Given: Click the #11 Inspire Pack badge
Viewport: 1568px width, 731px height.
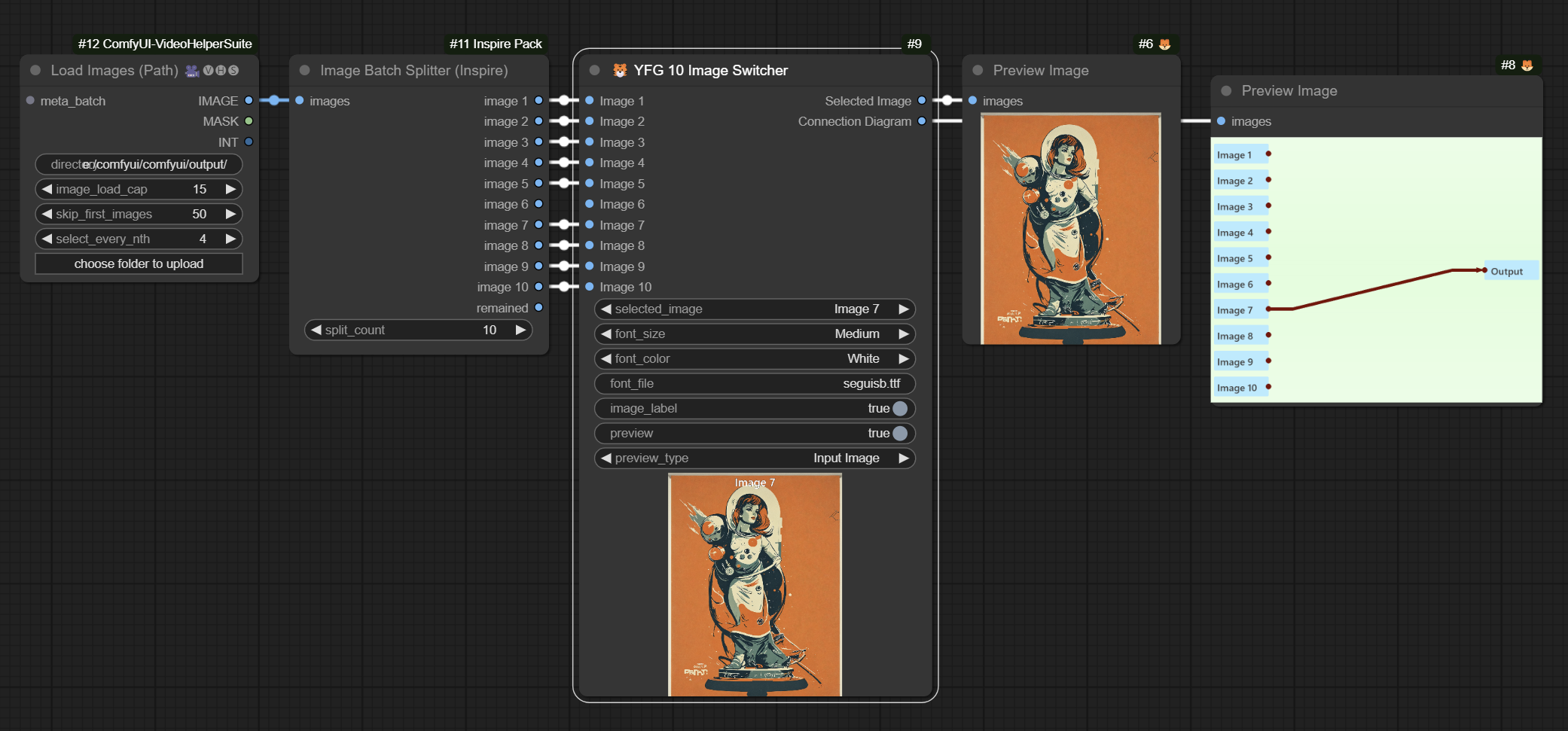Looking at the screenshot, I should [x=496, y=44].
